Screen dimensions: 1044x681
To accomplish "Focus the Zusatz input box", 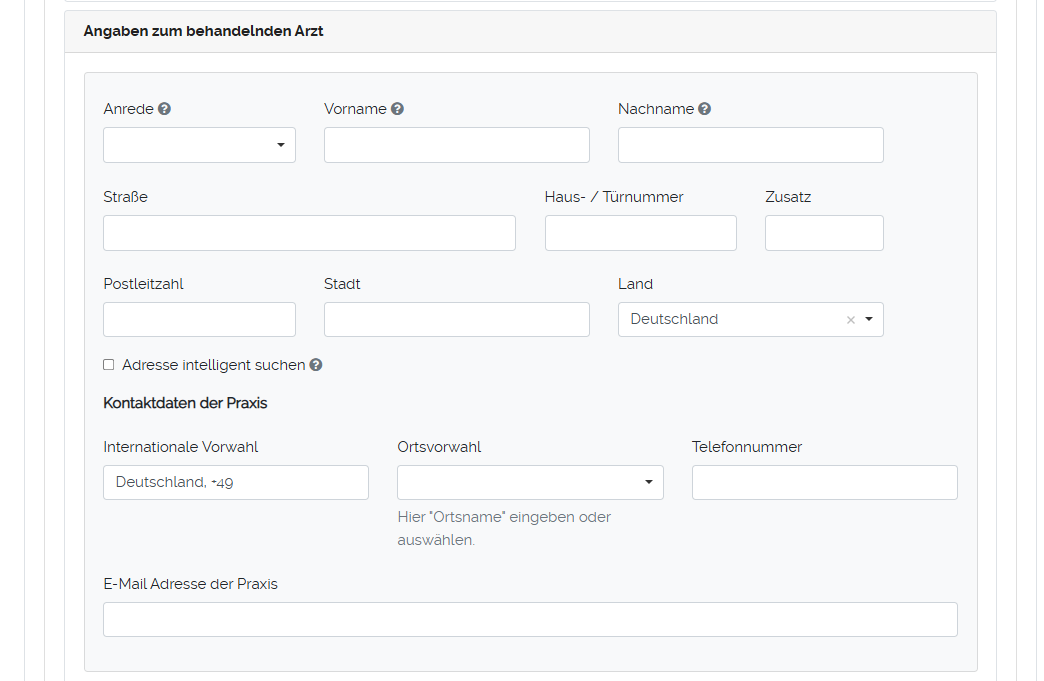I will tap(824, 233).
